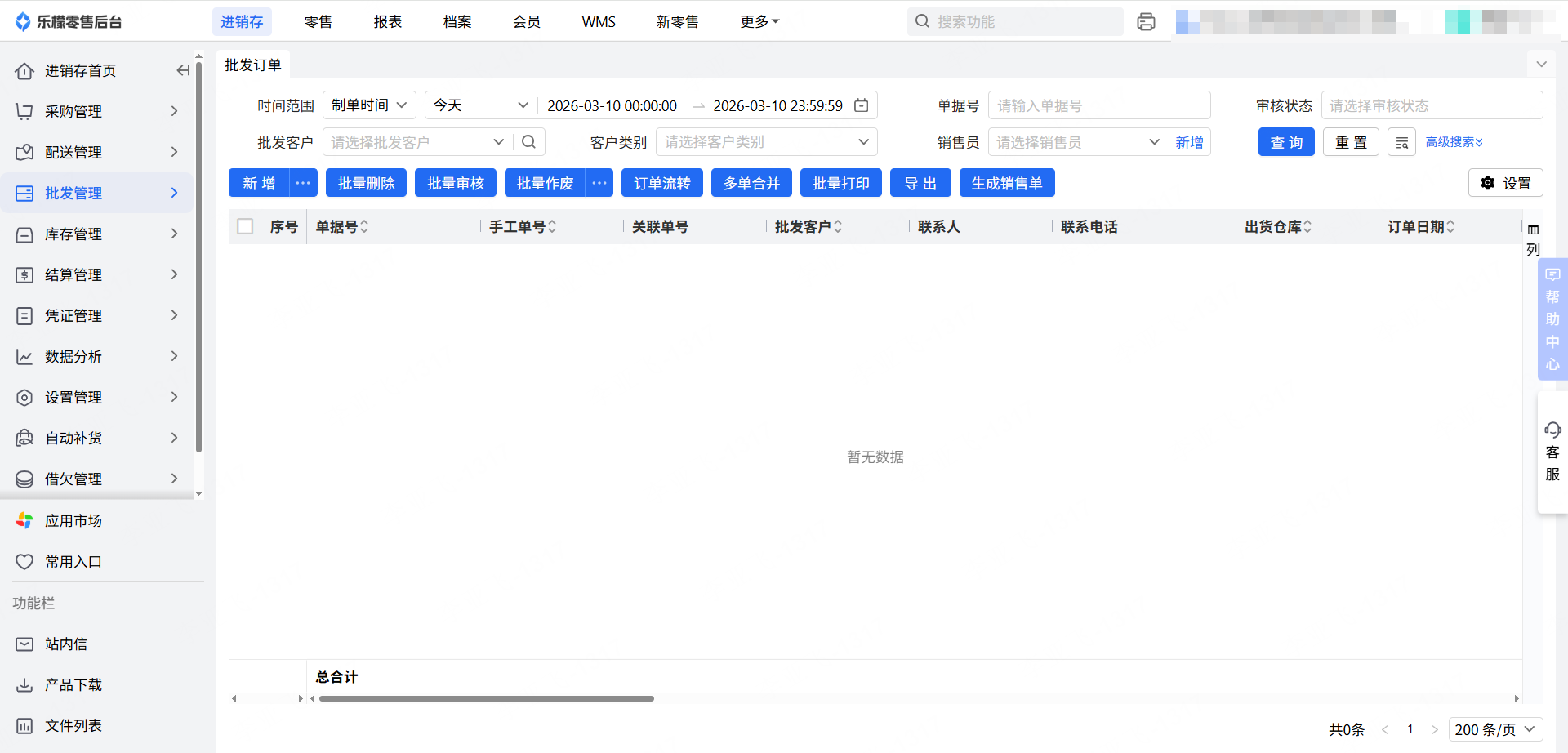
Task: Open 设置 gear button above the table
Action: (x=1505, y=183)
